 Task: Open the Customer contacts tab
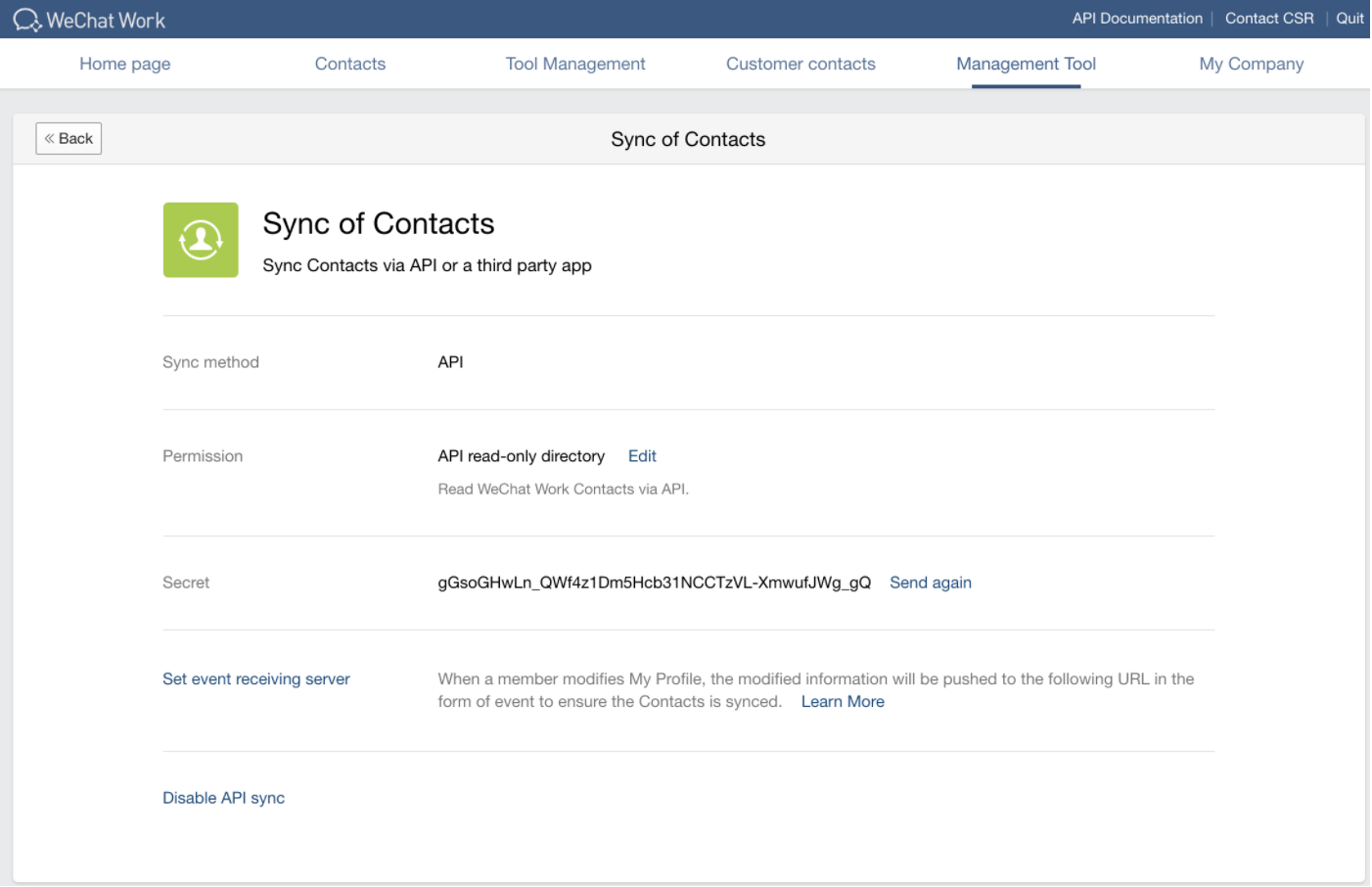click(x=800, y=64)
